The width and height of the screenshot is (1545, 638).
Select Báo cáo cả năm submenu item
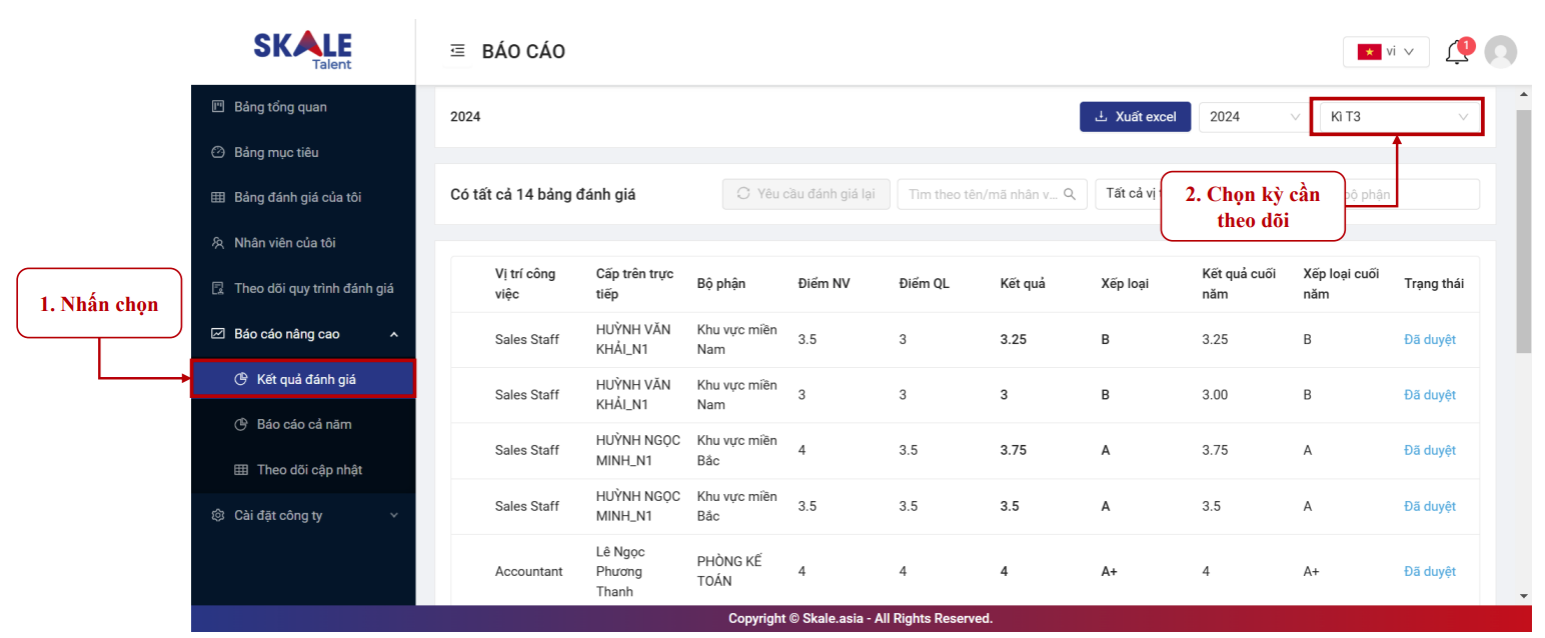(304, 425)
